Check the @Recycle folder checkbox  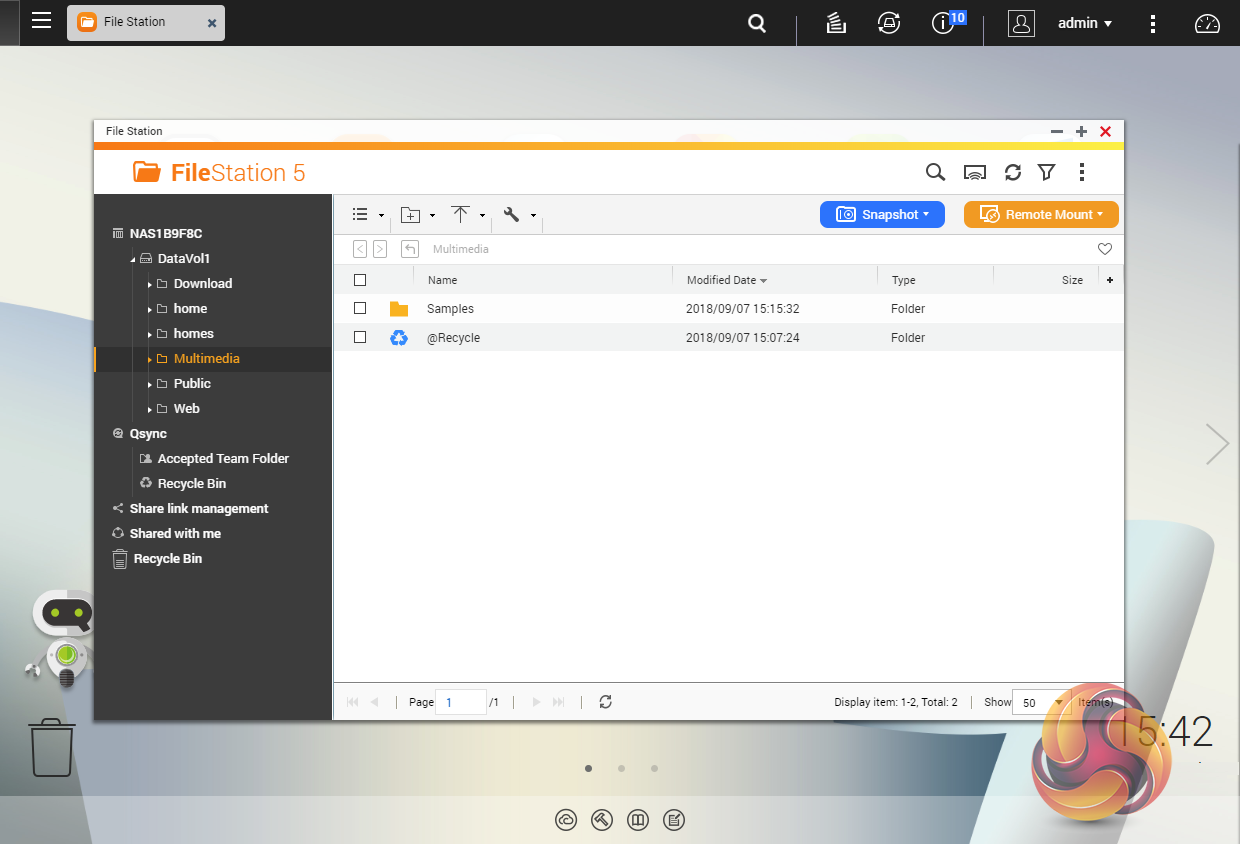click(x=360, y=338)
